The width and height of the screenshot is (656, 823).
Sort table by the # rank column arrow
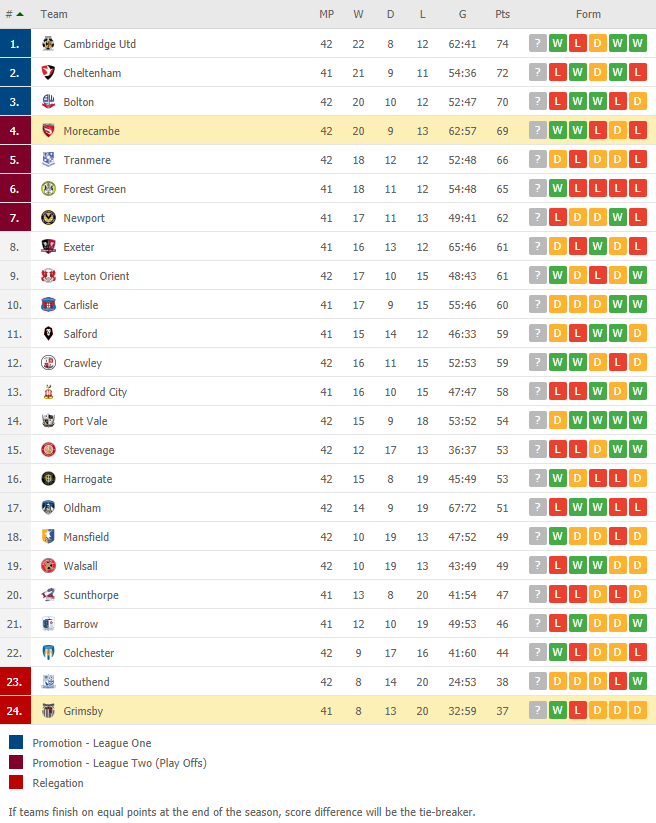[20, 14]
